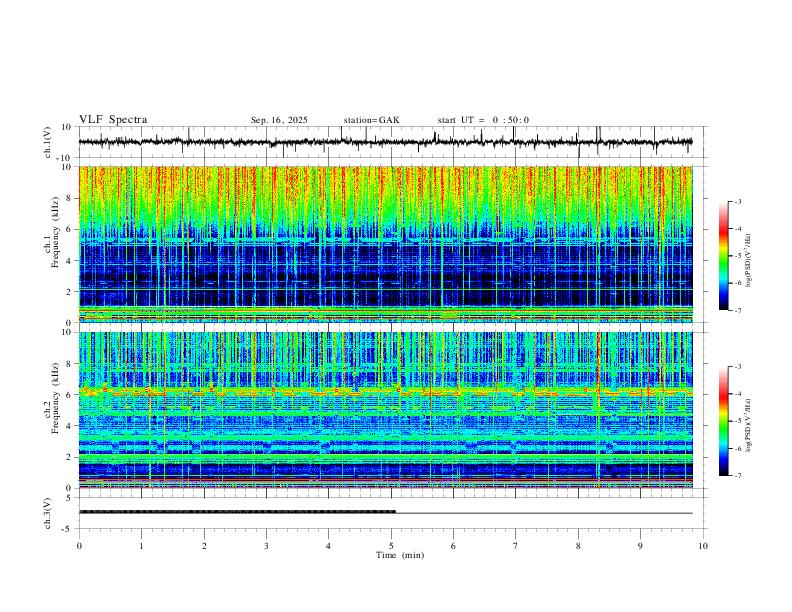
Task: Click the 'ch.1(V)' waveform axis label
Action: click(x=48, y=142)
